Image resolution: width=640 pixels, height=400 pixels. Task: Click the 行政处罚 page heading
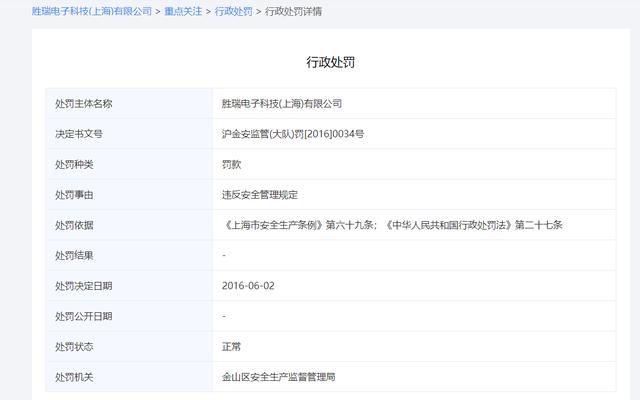pos(330,62)
